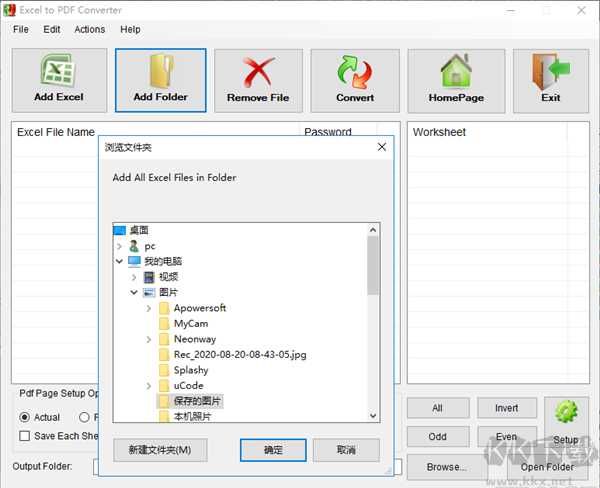The height and width of the screenshot is (488, 600).
Task: Open Setup with the green gear icon
Action: tap(566, 414)
